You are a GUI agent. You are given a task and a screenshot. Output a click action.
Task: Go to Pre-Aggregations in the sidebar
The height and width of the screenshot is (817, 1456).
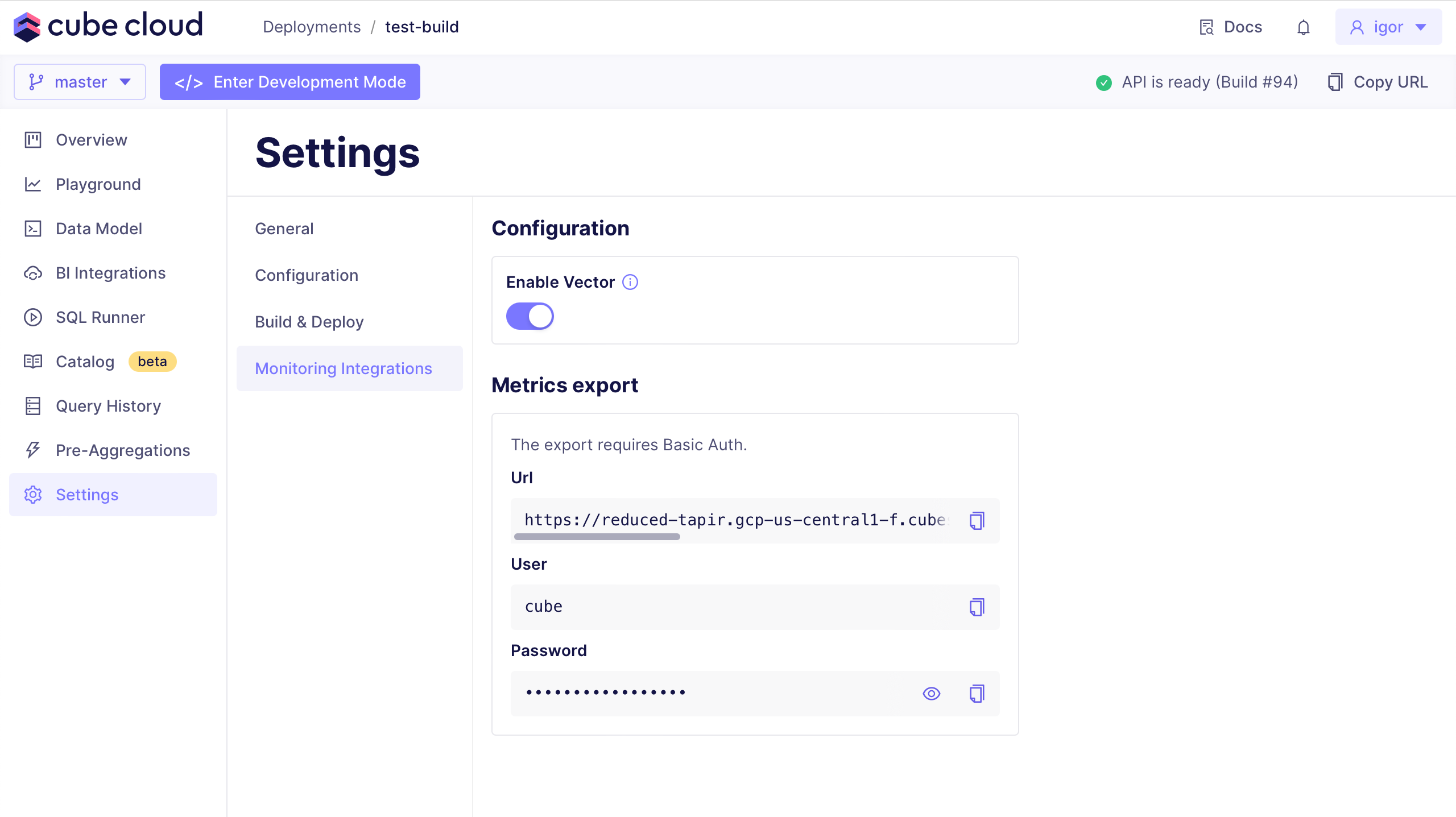point(123,450)
